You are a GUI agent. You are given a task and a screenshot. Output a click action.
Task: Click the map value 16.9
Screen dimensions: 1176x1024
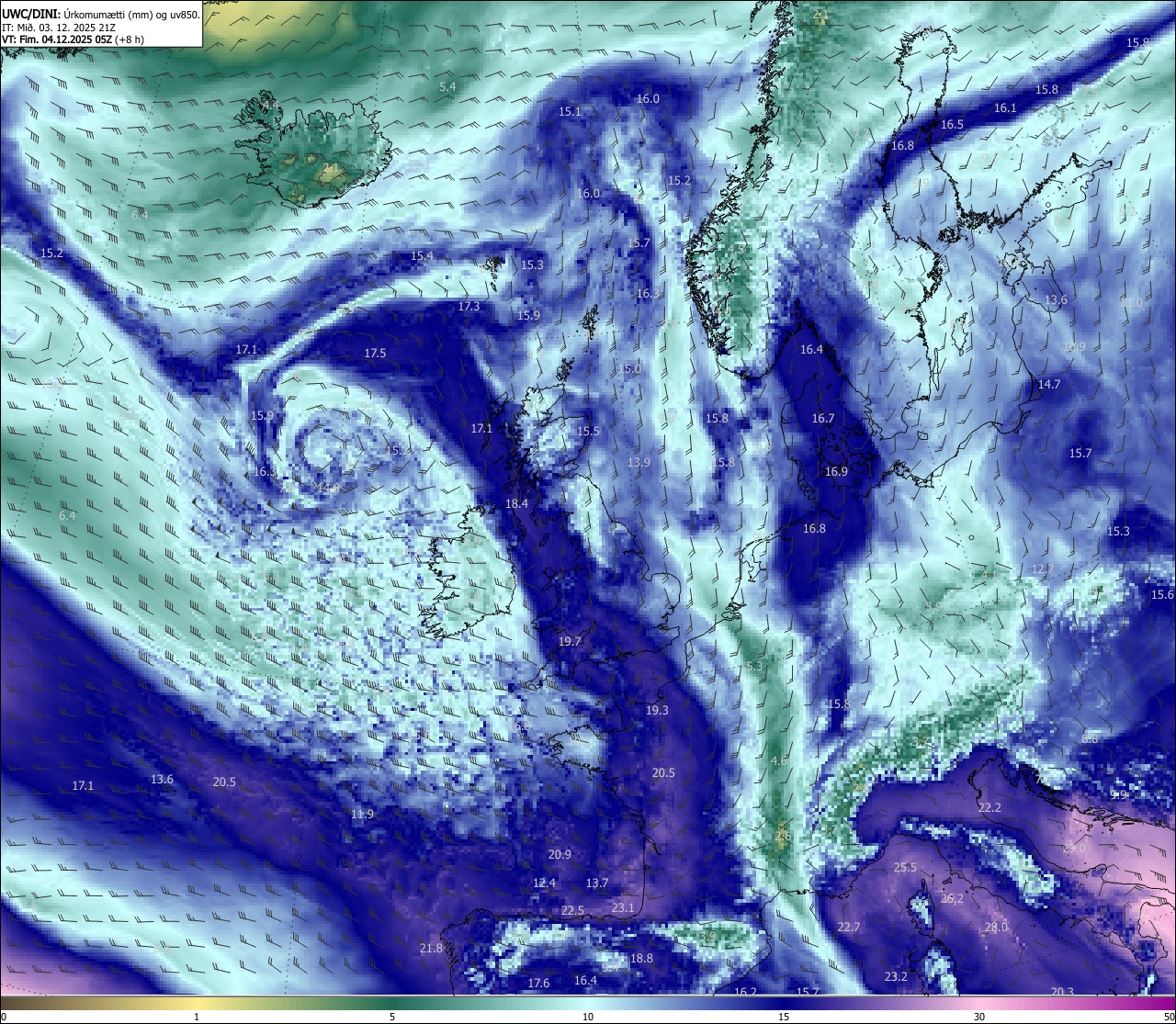pyautogui.click(x=836, y=471)
